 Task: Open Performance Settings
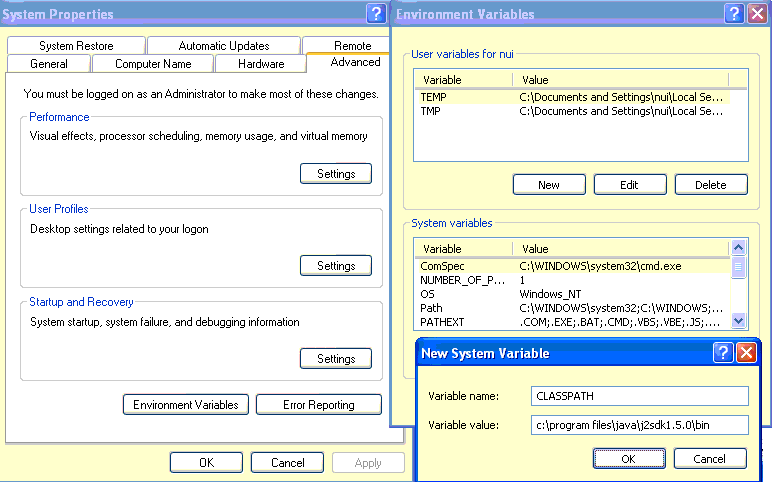(336, 174)
